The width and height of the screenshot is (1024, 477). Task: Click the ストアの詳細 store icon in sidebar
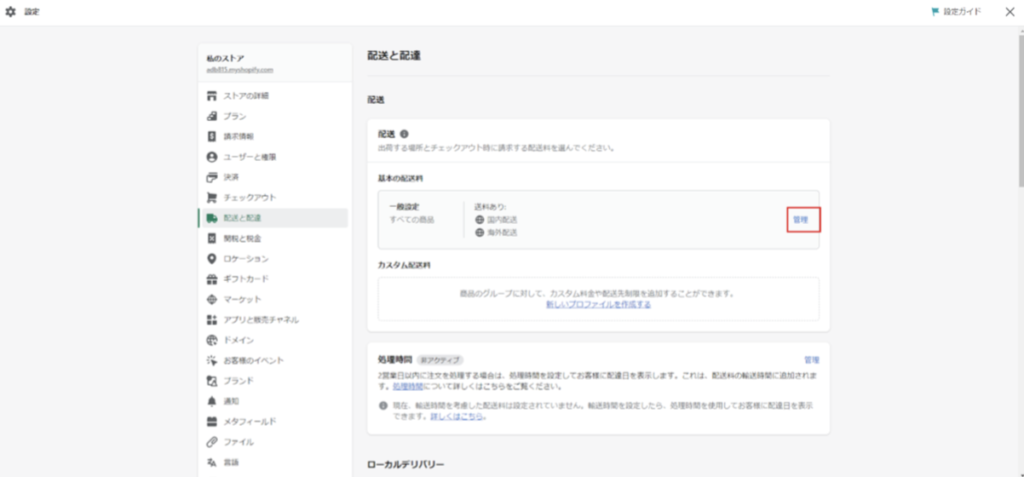tap(211, 96)
